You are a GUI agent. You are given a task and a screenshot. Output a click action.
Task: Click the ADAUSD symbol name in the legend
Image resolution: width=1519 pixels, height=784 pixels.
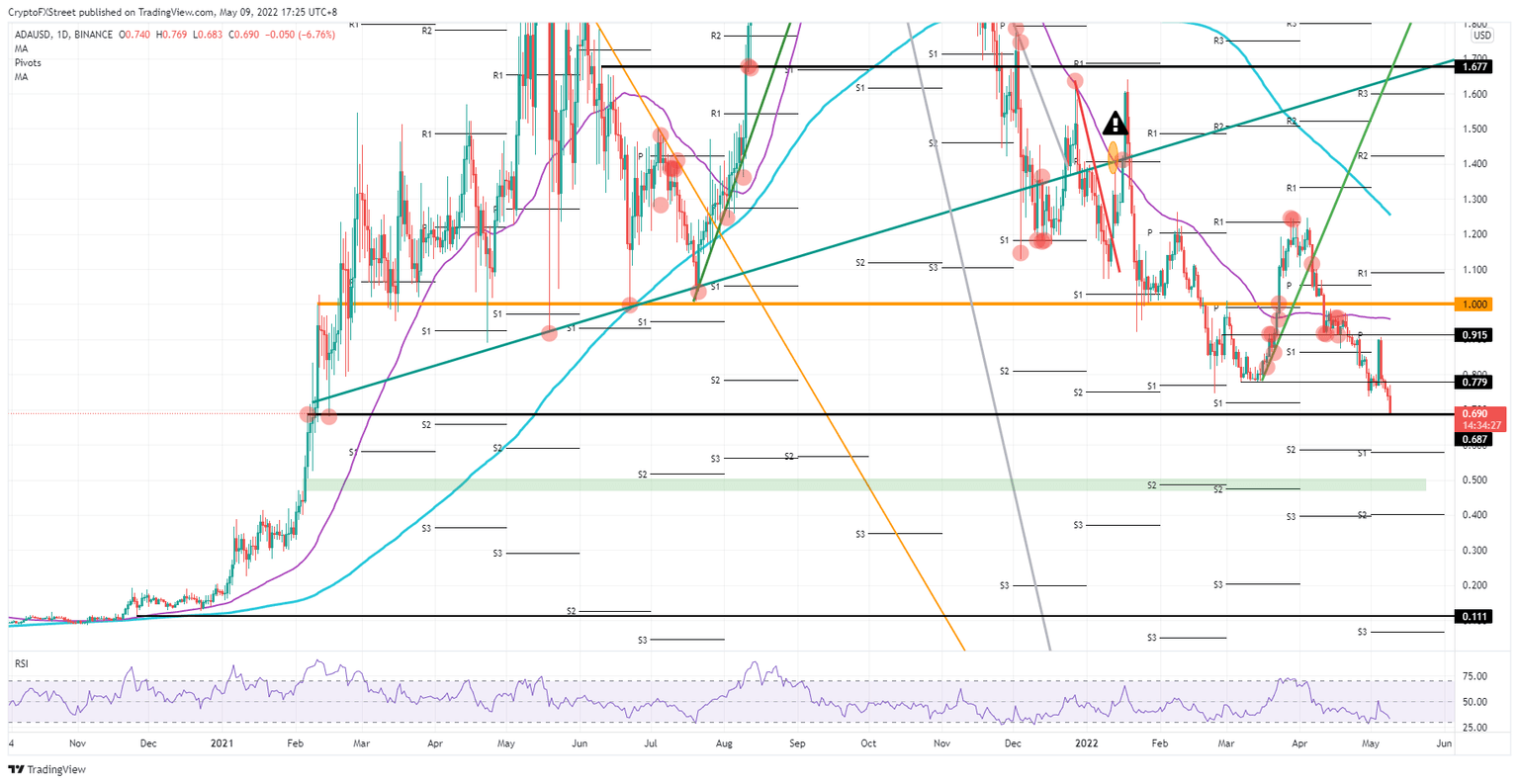point(33,32)
